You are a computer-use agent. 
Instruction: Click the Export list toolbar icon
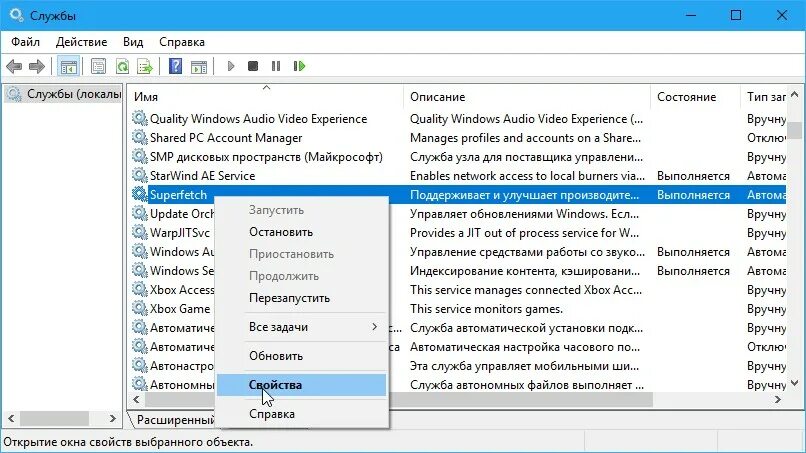145,66
